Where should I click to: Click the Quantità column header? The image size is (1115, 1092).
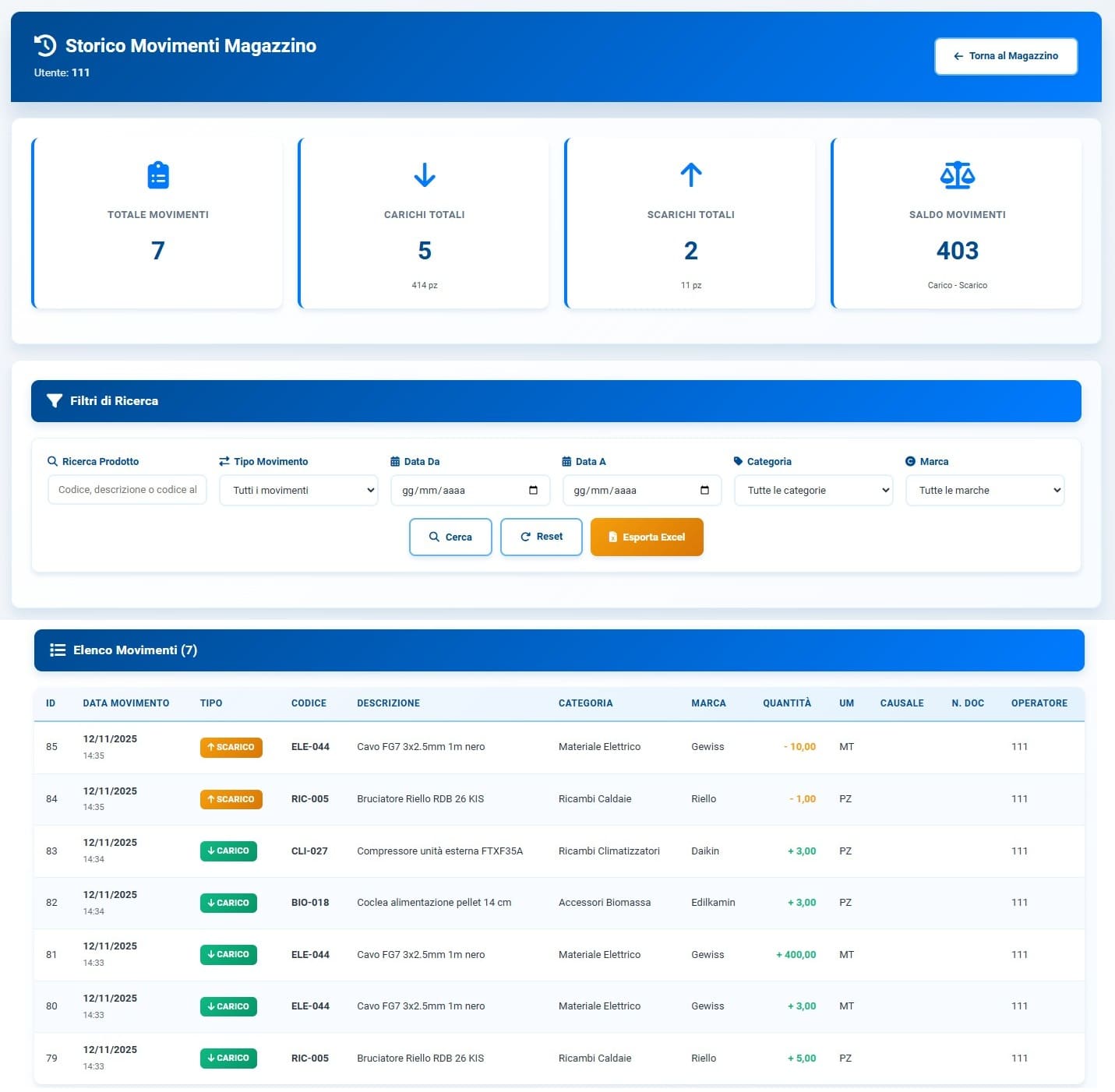(x=786, y=703)
